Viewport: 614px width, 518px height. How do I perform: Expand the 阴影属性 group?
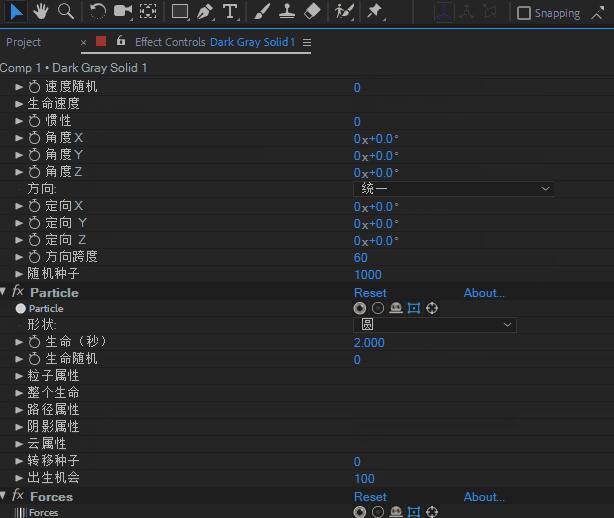(x=19, y=427)
